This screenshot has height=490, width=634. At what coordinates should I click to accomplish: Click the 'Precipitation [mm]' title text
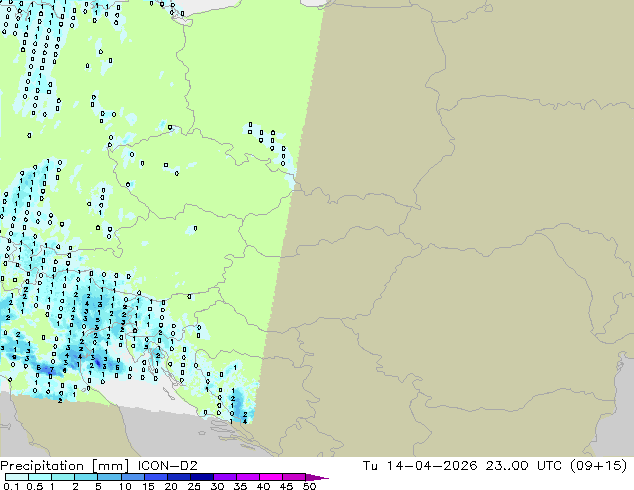pos(65,466)
